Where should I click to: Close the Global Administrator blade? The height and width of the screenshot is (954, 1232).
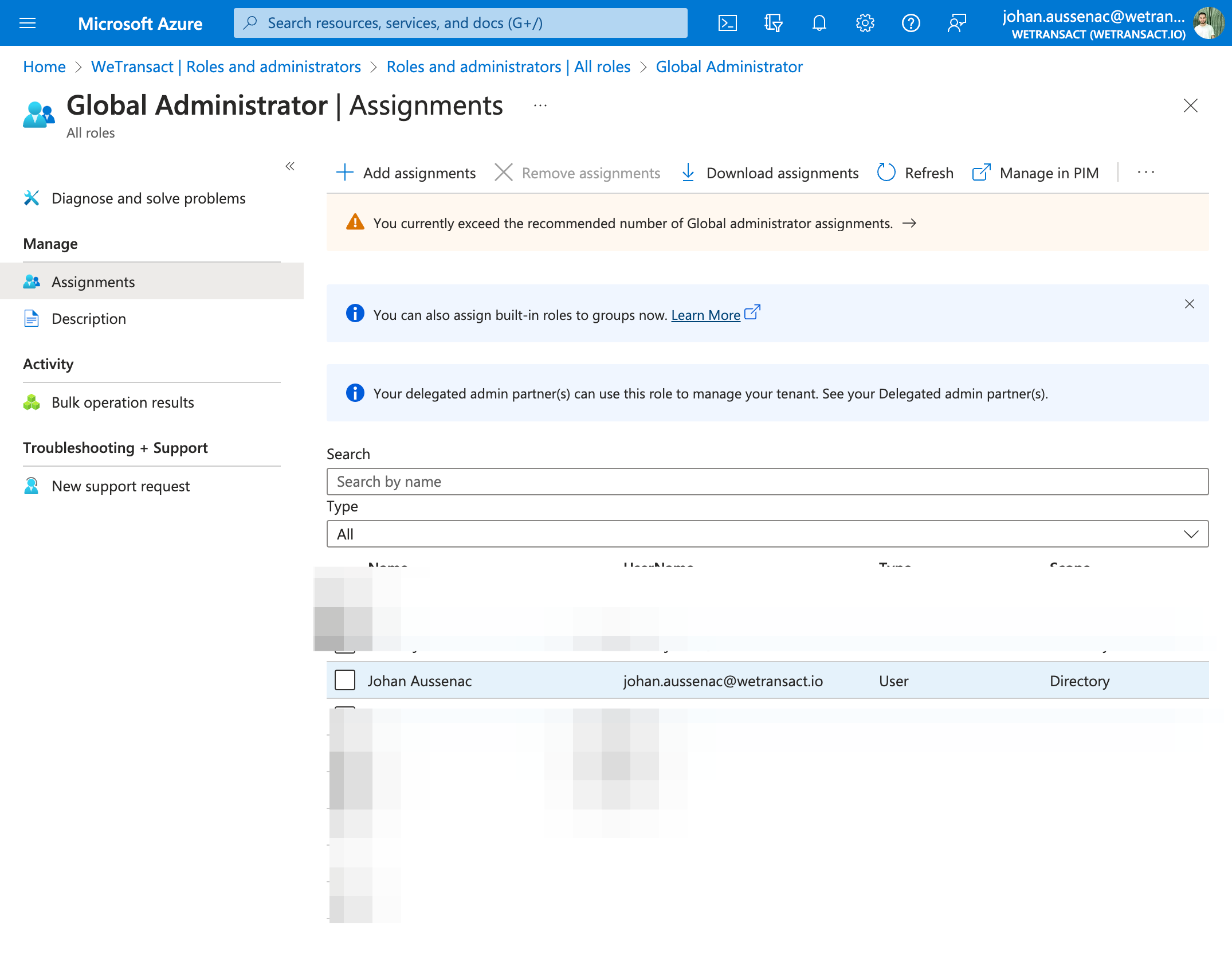pyautogui.click(x=1191, y=105)
